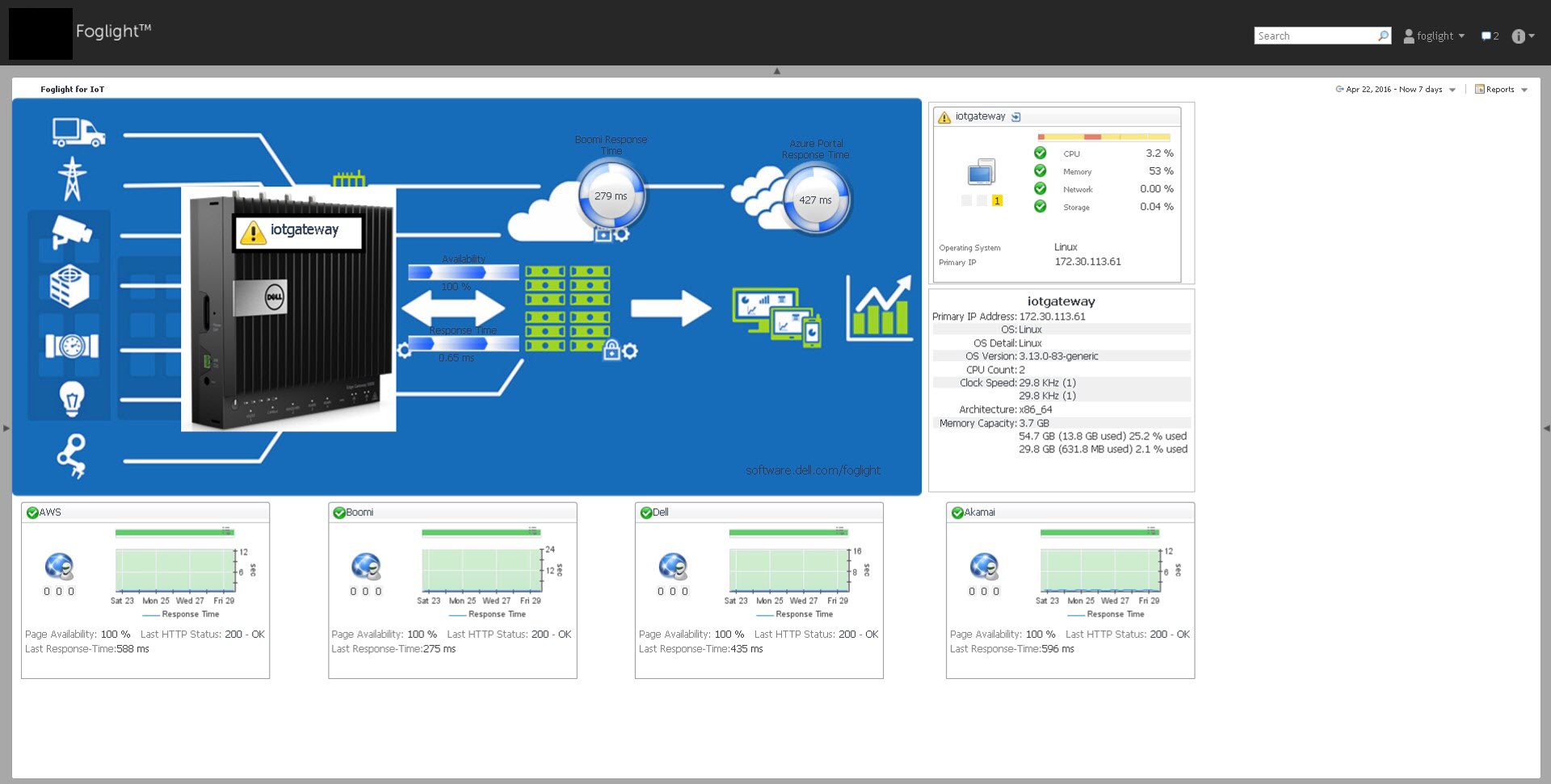Click the "Foglight for IoT" dashboard title
Viewport: 1551px width, 784px height.
point(73,90)
